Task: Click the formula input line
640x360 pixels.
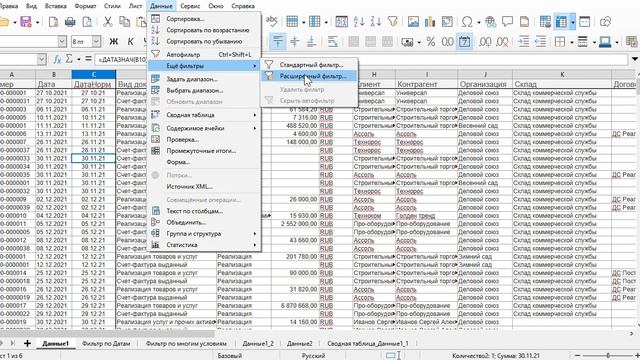Action: pyautogui.click(x=361, y=60)
